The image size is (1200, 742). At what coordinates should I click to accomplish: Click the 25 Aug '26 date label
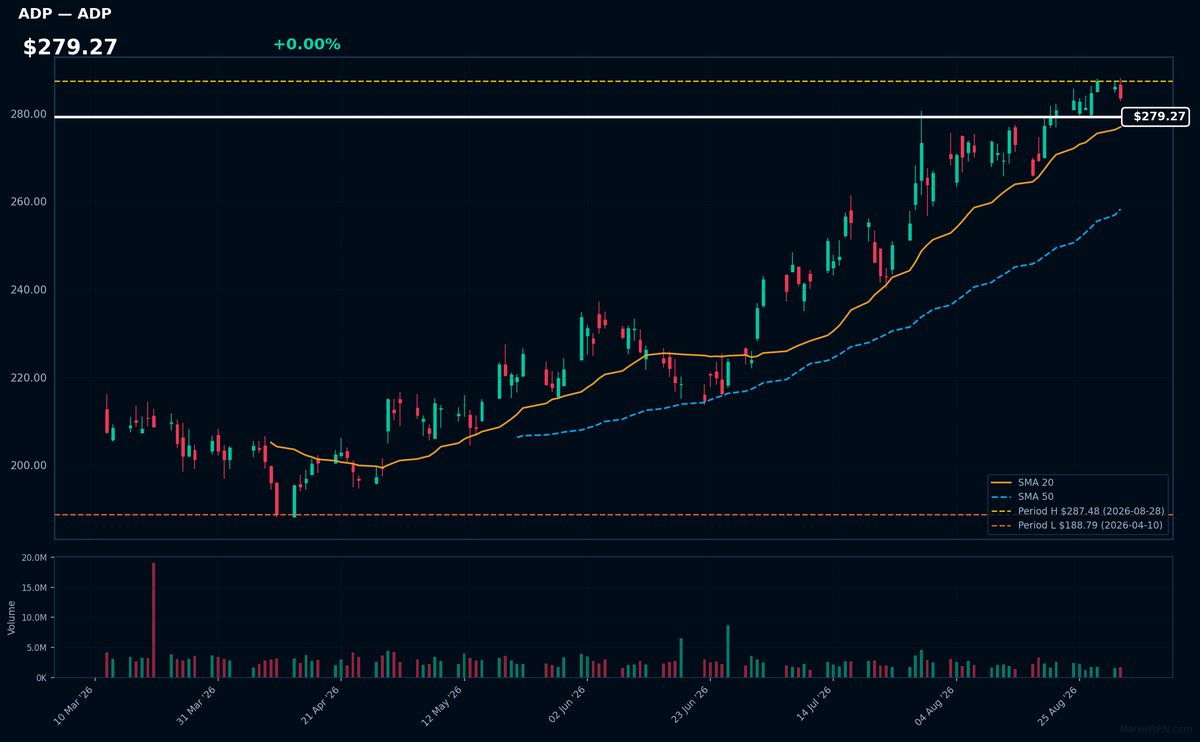point(1057,704)
